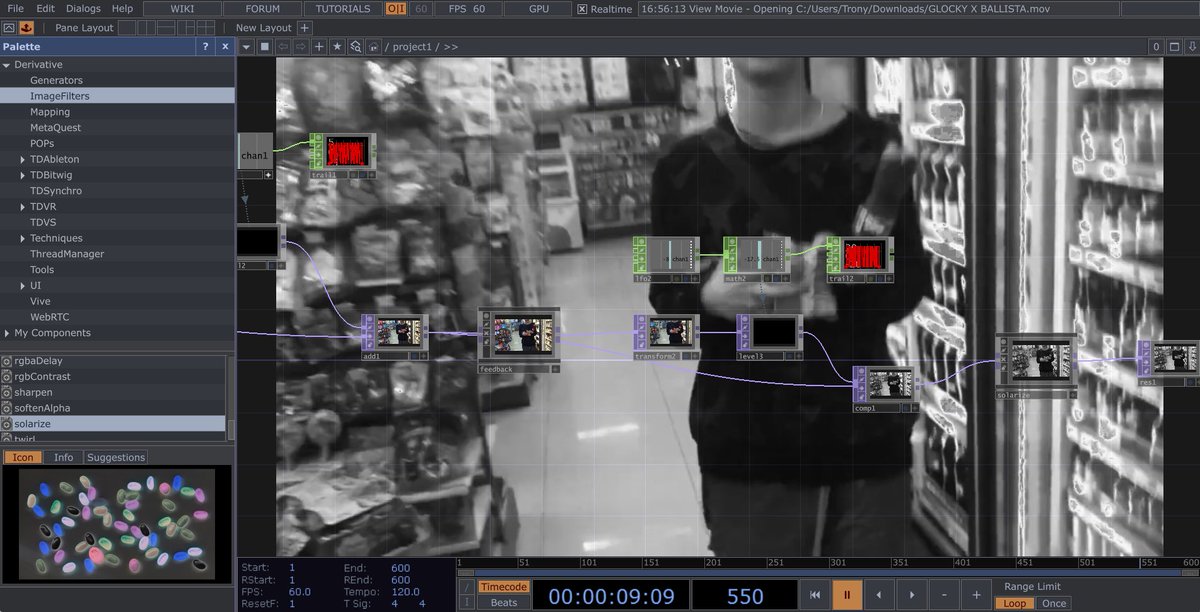Step one frame forward in timeline
1200x612 pixels.
pyautogui.click(x=911, y=595)
